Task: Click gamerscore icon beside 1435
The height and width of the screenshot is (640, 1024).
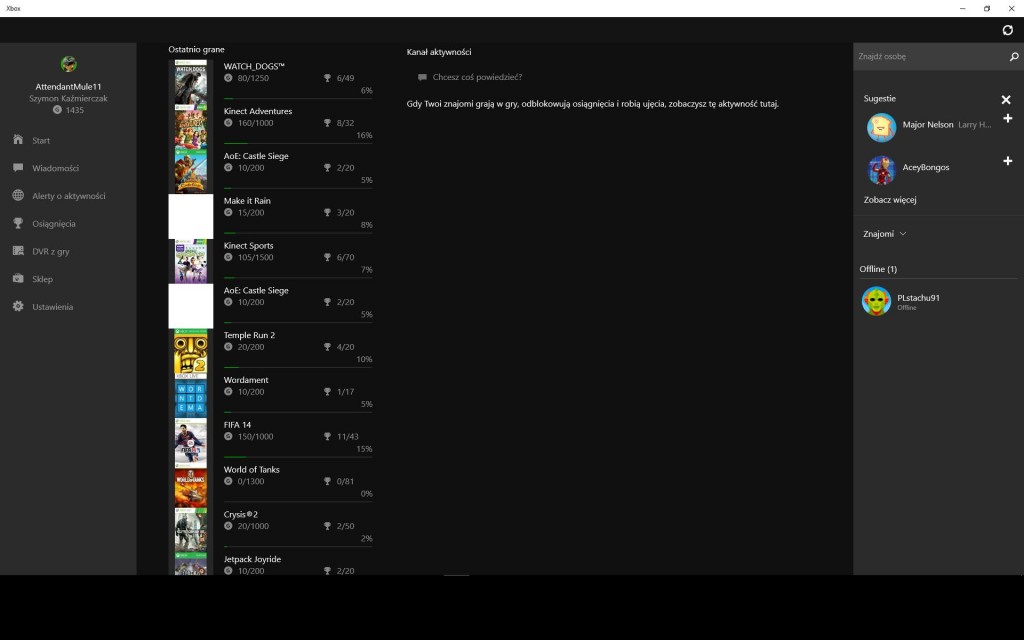Action: [x=57, y=110]
